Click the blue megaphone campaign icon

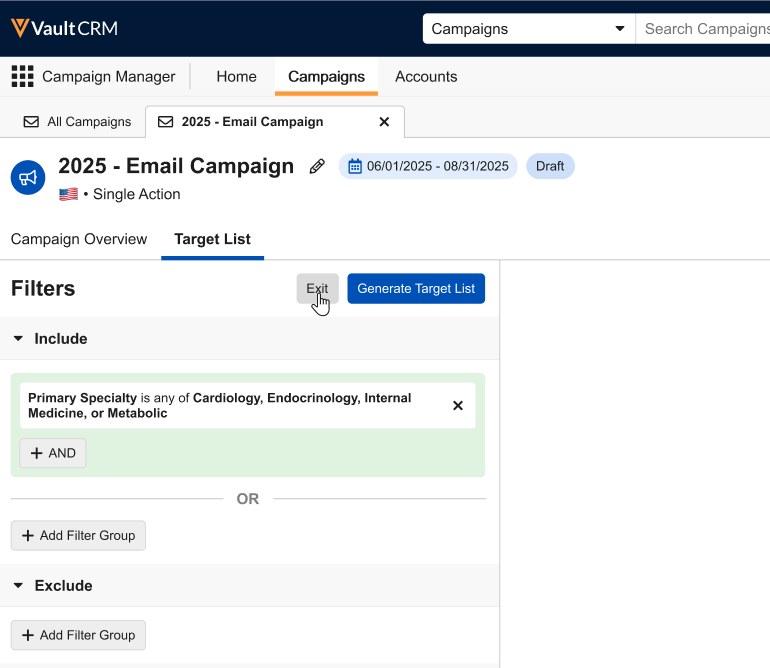[28, 178]
